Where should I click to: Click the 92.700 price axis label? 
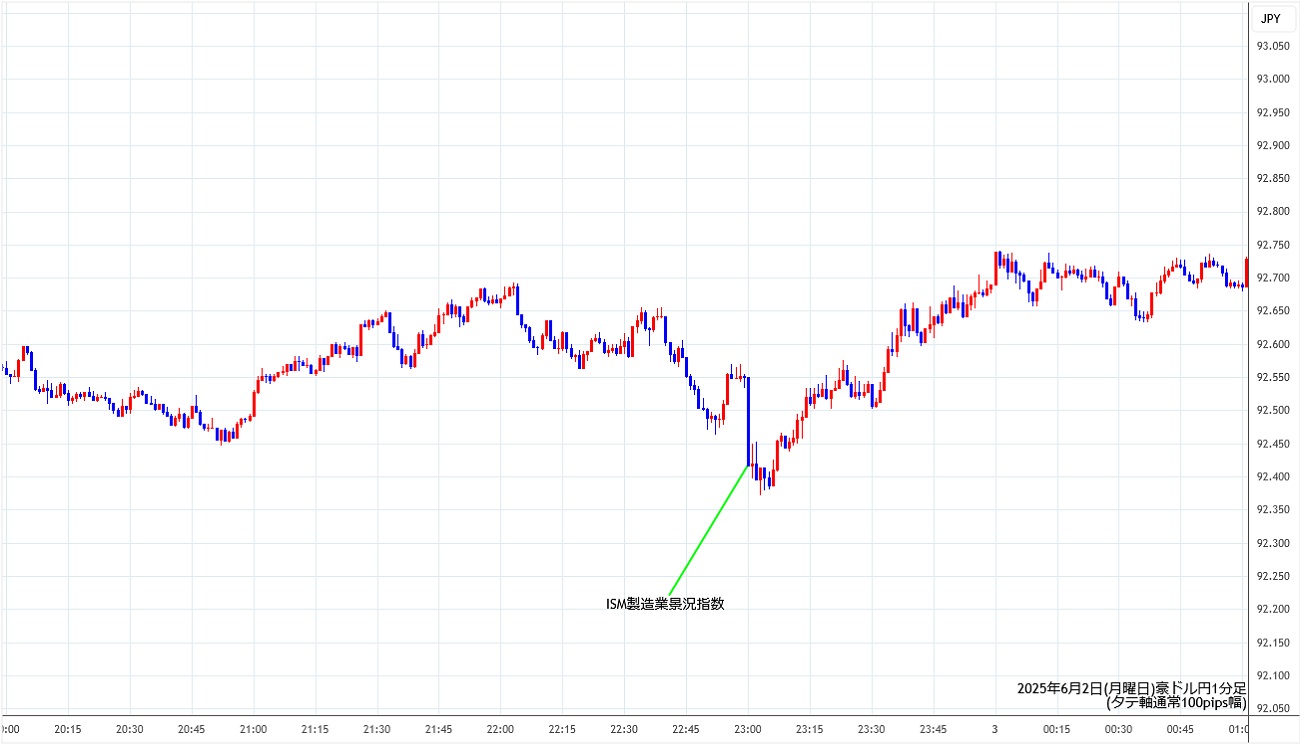(x=1274, y=278)
